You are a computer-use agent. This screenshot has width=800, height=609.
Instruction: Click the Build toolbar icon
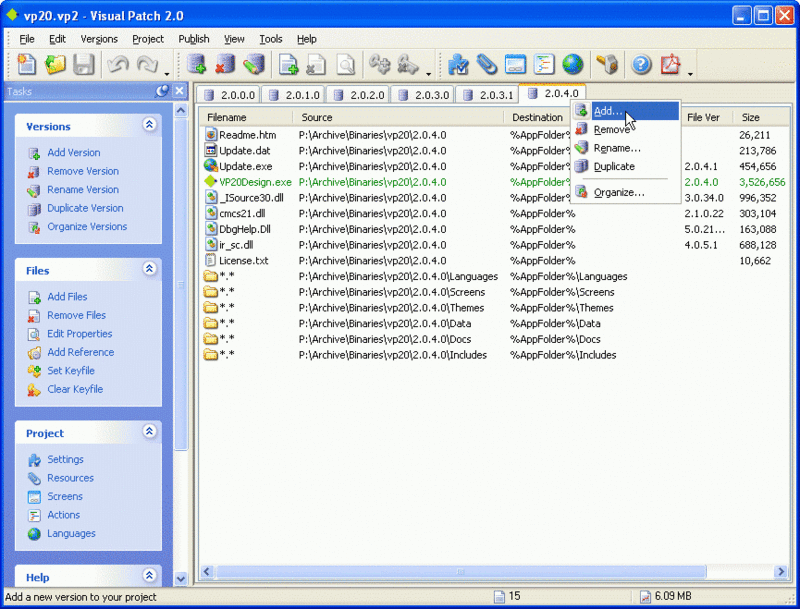(607, 65)
